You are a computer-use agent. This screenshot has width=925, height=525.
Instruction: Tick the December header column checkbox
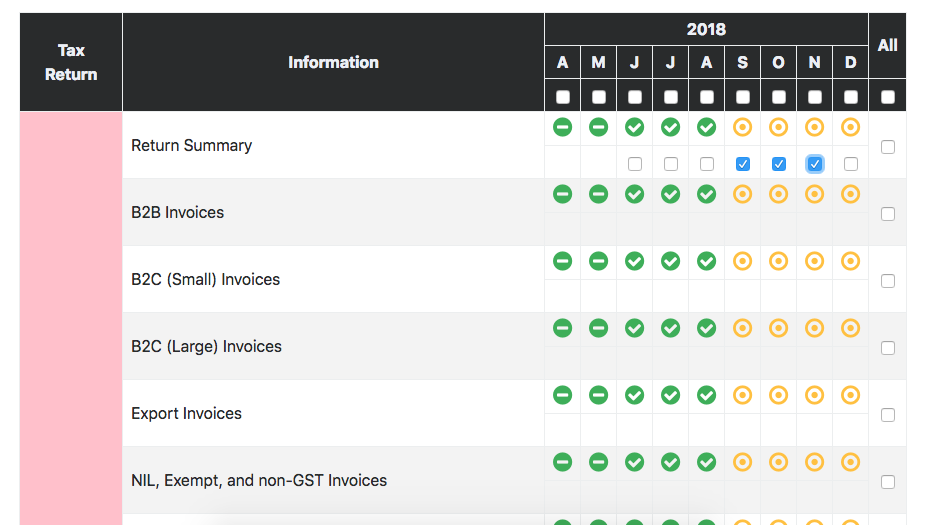coord(851,97)
